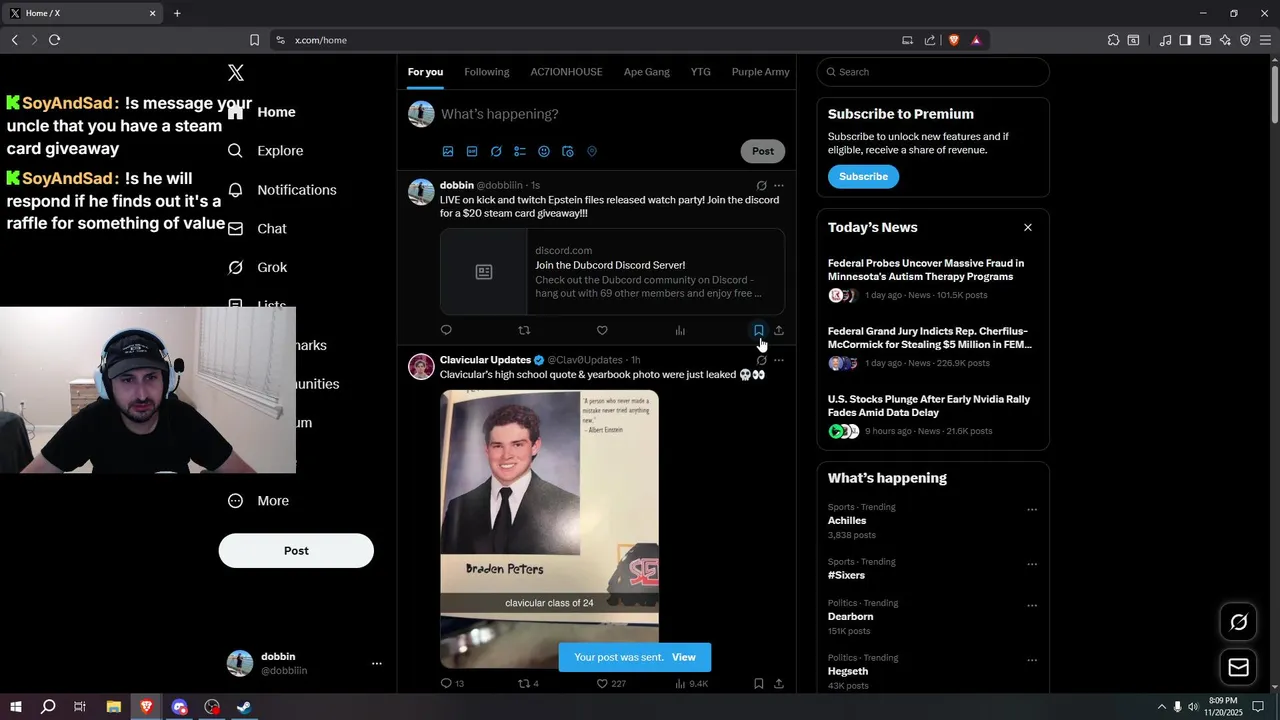Viewport: 1280px width, 720px height.
Task: View analytics of dobbin's post
Action: 680,330
